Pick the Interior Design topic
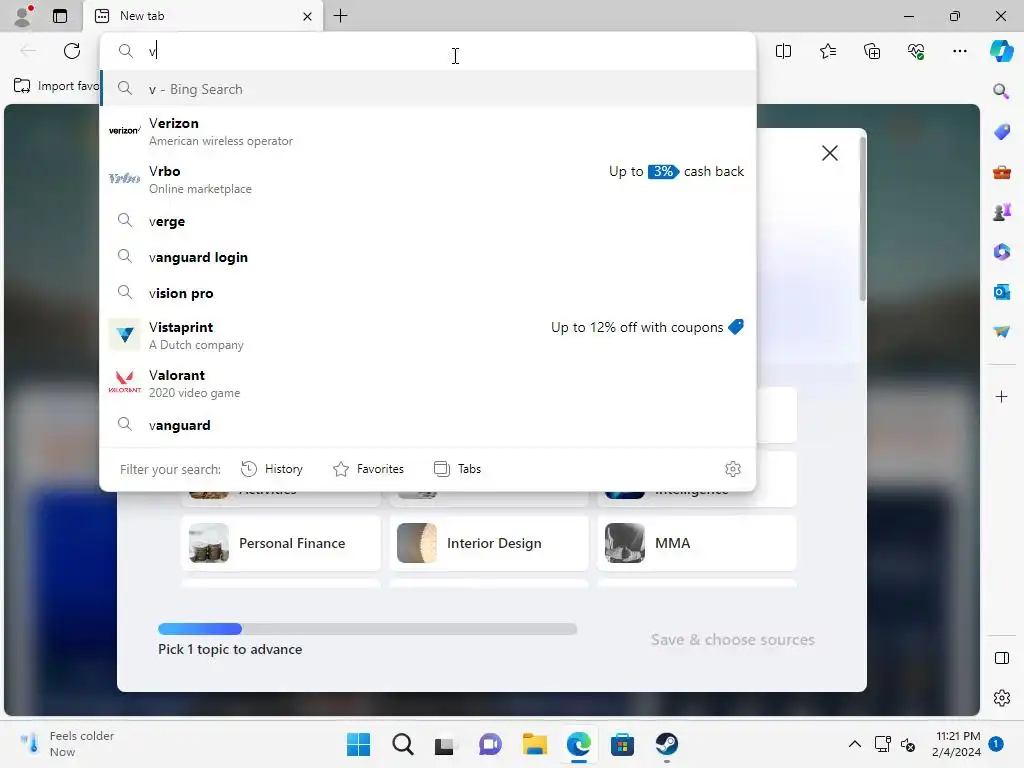Image resolution: width=1024 pixels, height=768 pixels. [x=488, y=543]
